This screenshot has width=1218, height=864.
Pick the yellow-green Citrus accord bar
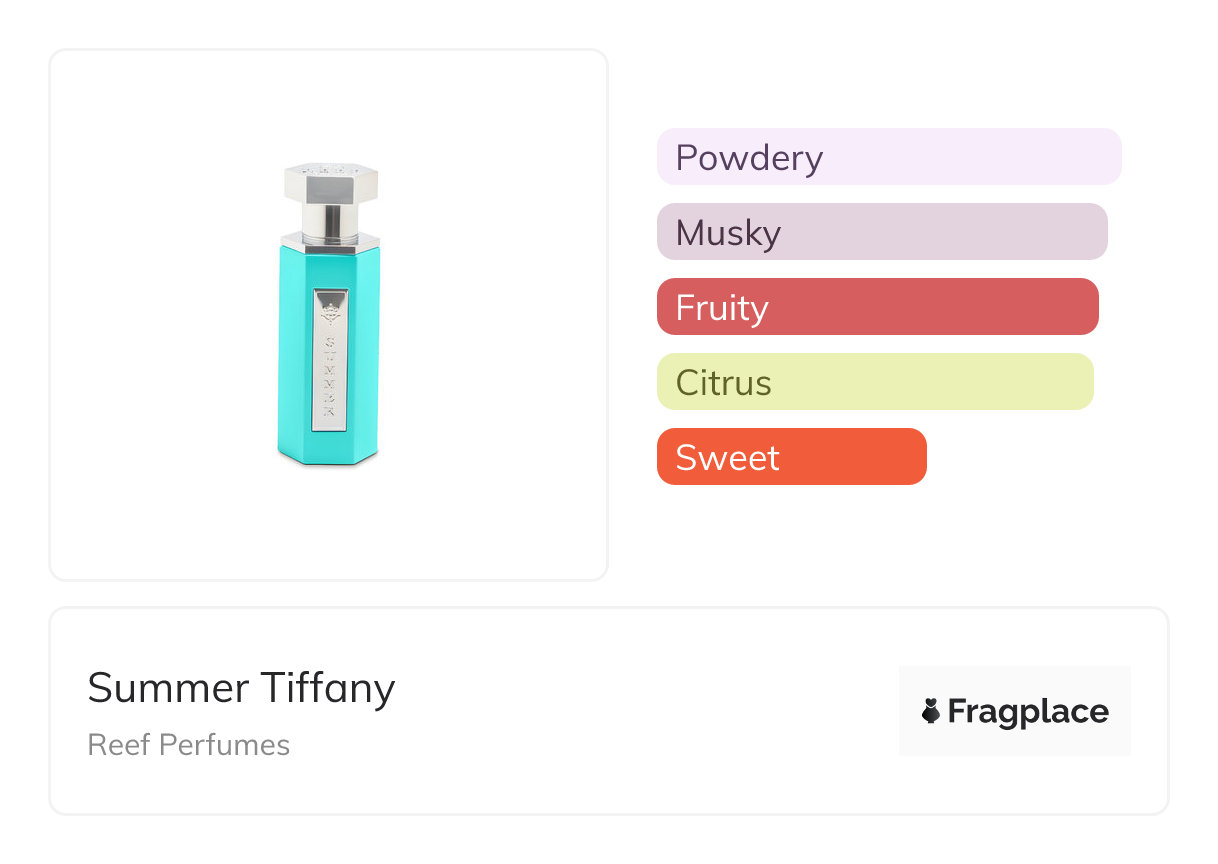click(875, 382)
